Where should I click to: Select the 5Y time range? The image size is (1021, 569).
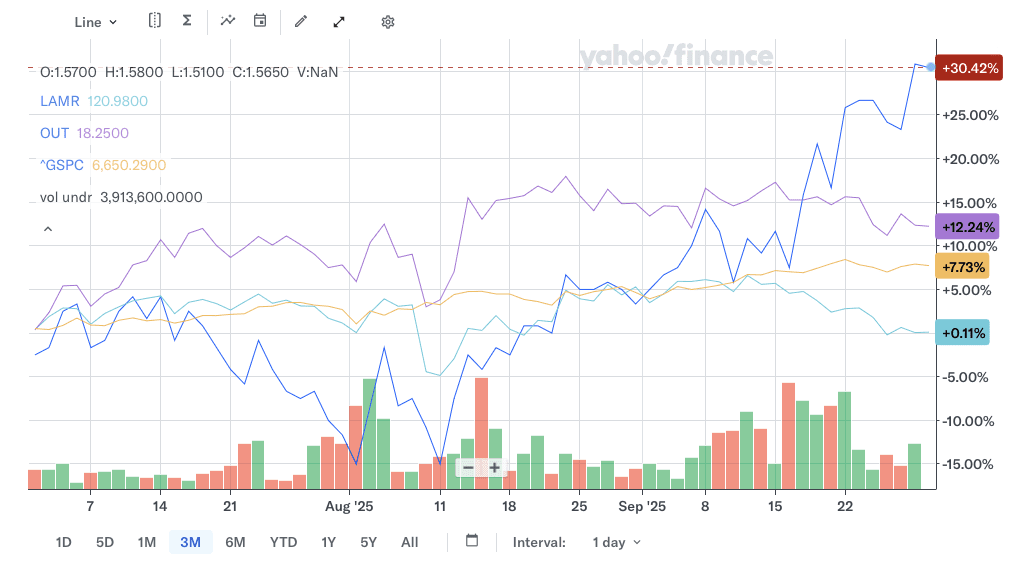368,542
